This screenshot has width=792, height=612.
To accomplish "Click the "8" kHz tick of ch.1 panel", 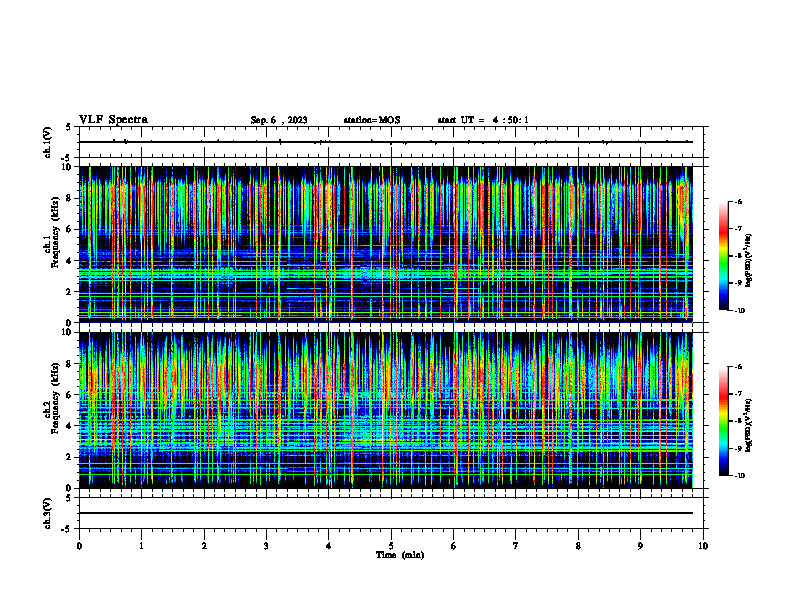I will click(x=69, y=198).
